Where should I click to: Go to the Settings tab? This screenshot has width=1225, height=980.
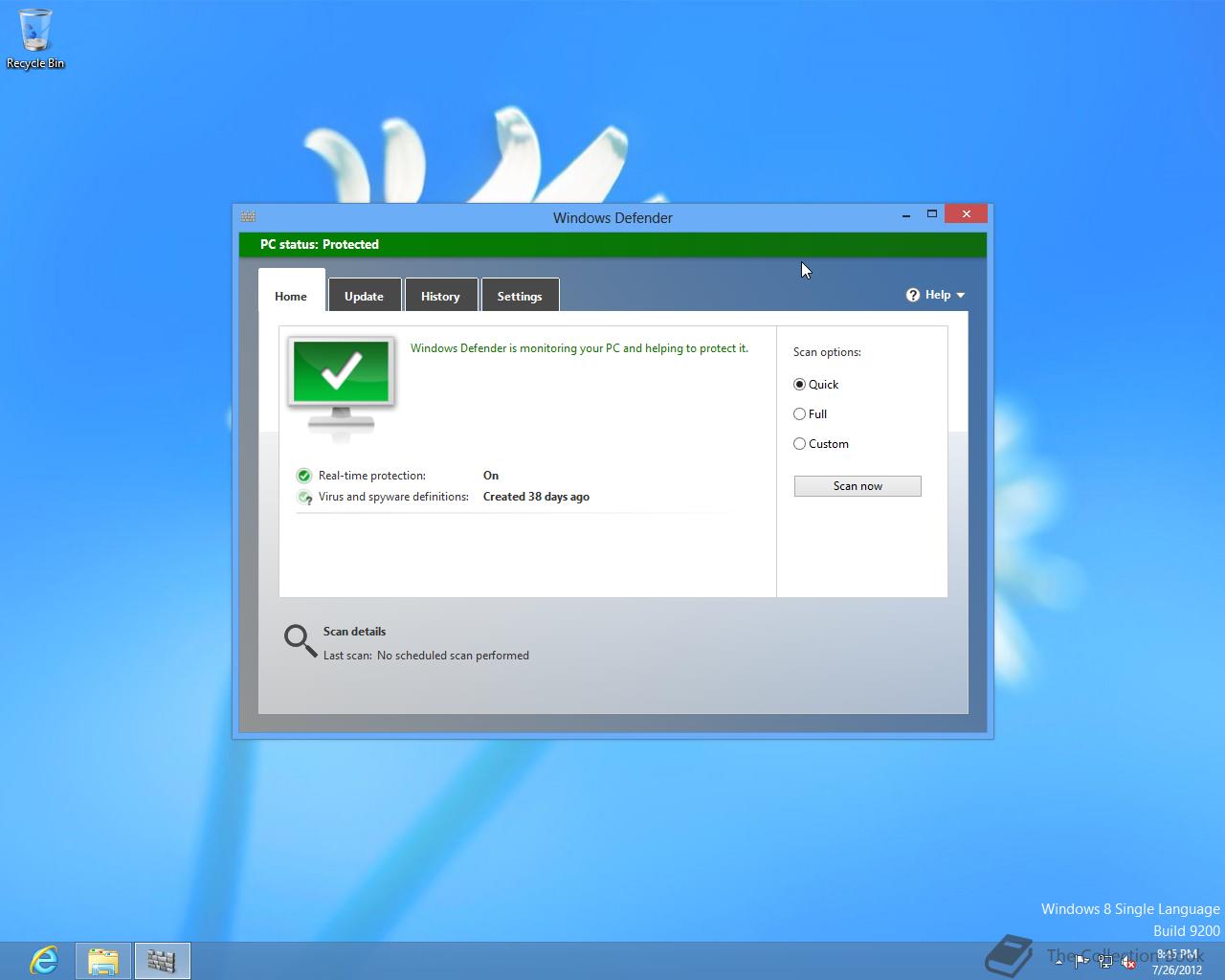point(520,296)
